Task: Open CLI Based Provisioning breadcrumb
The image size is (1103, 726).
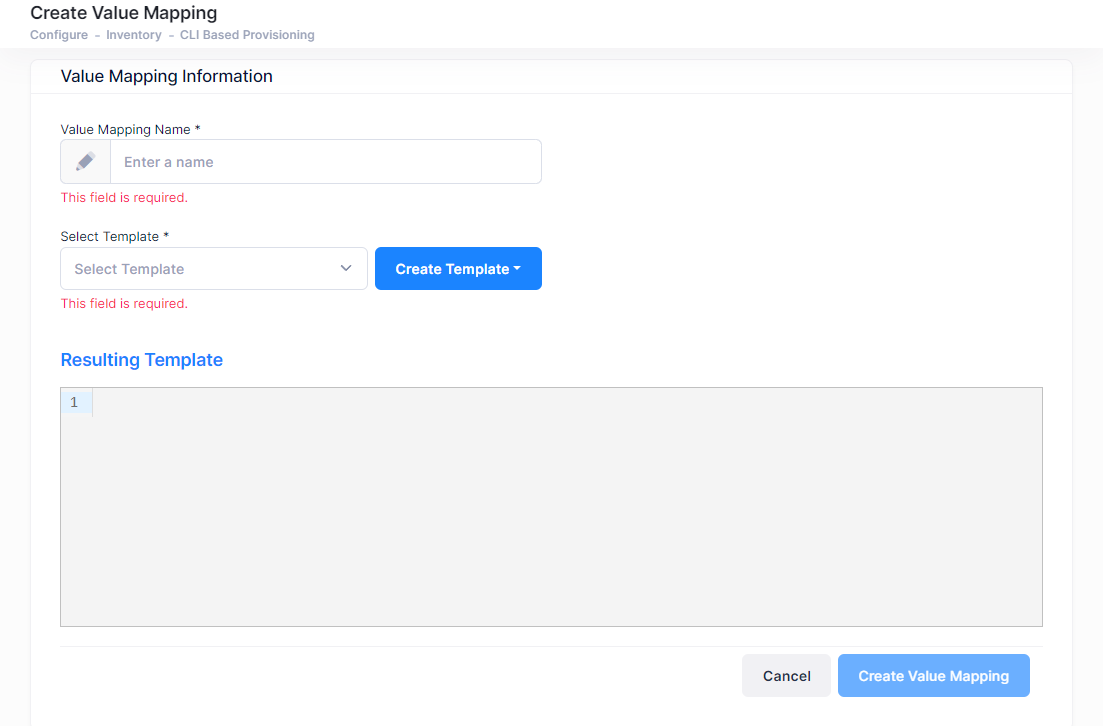Action: pyautogui.click(x=247, y=35)
